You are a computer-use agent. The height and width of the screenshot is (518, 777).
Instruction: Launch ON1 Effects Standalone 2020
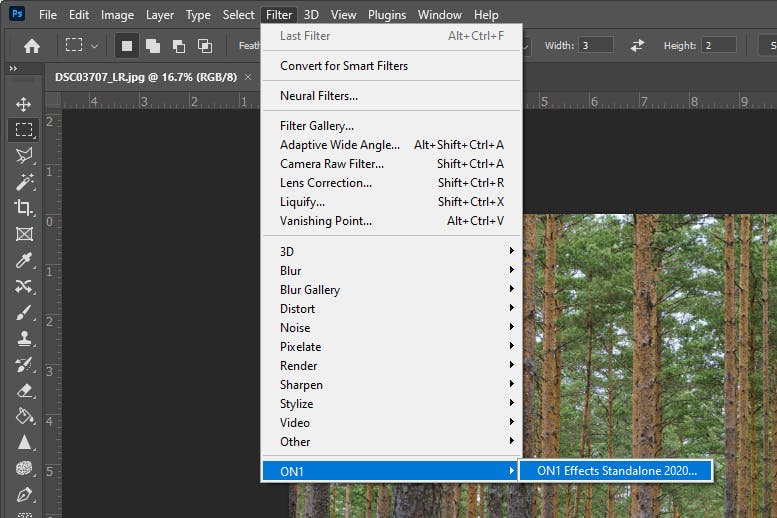(616, 470)
